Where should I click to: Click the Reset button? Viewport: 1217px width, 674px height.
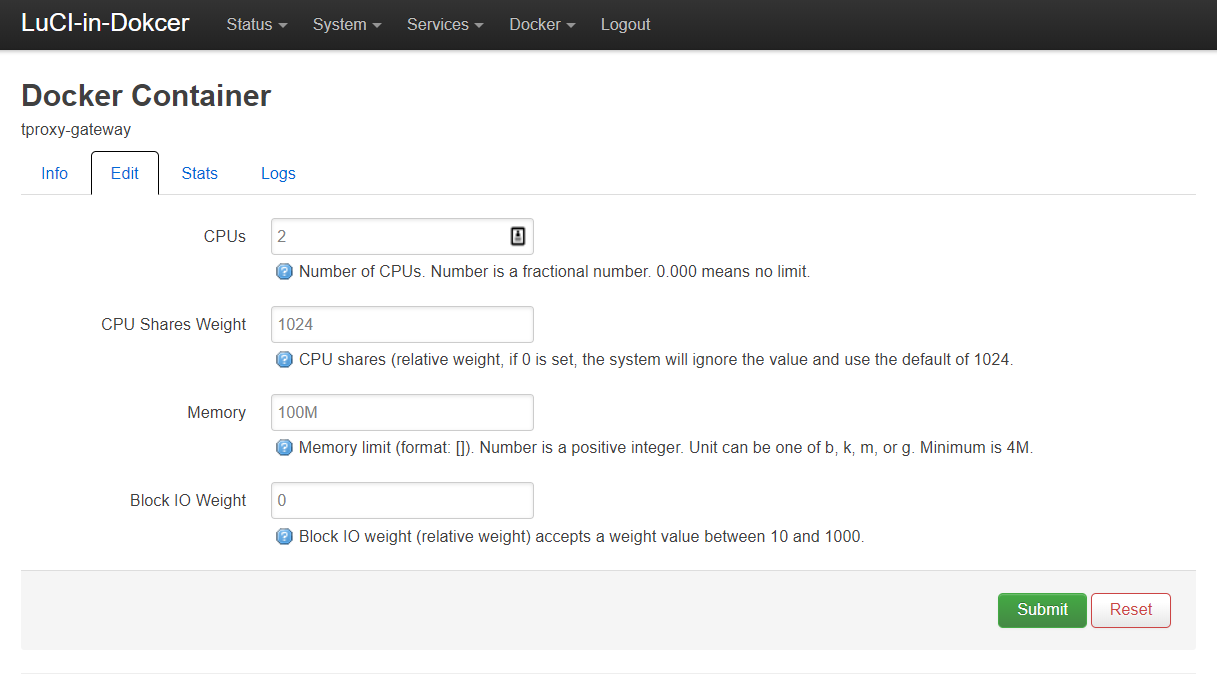pyautogui.click(x=1130, y=610)
